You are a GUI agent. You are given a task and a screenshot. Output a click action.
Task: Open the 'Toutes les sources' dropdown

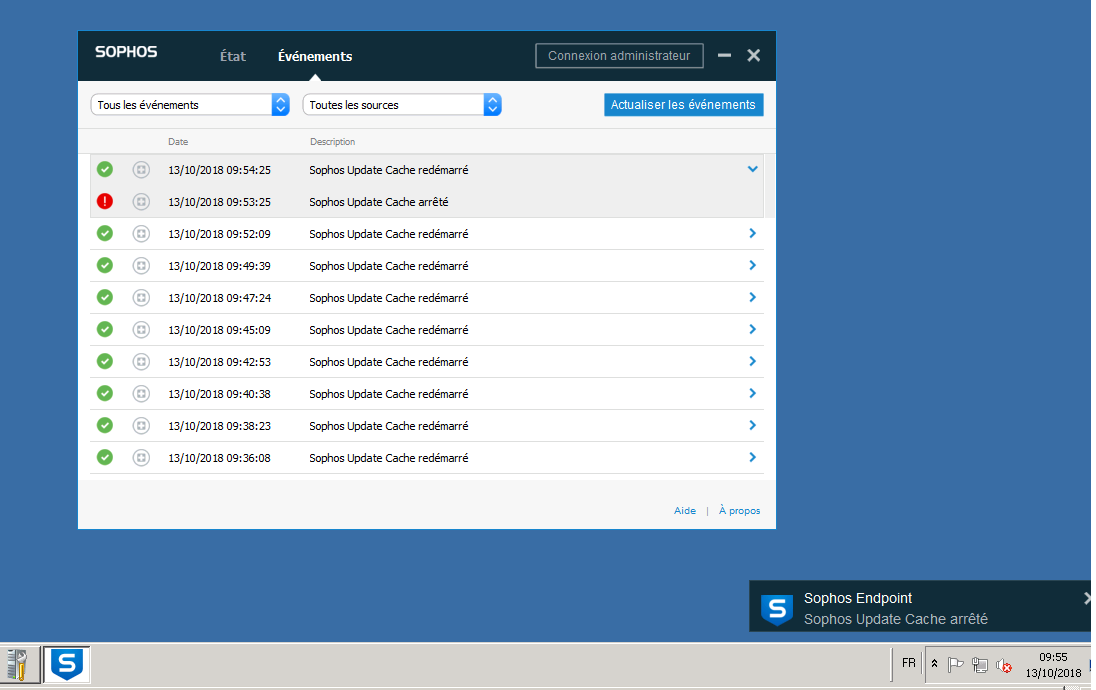(x=402, y=105)
